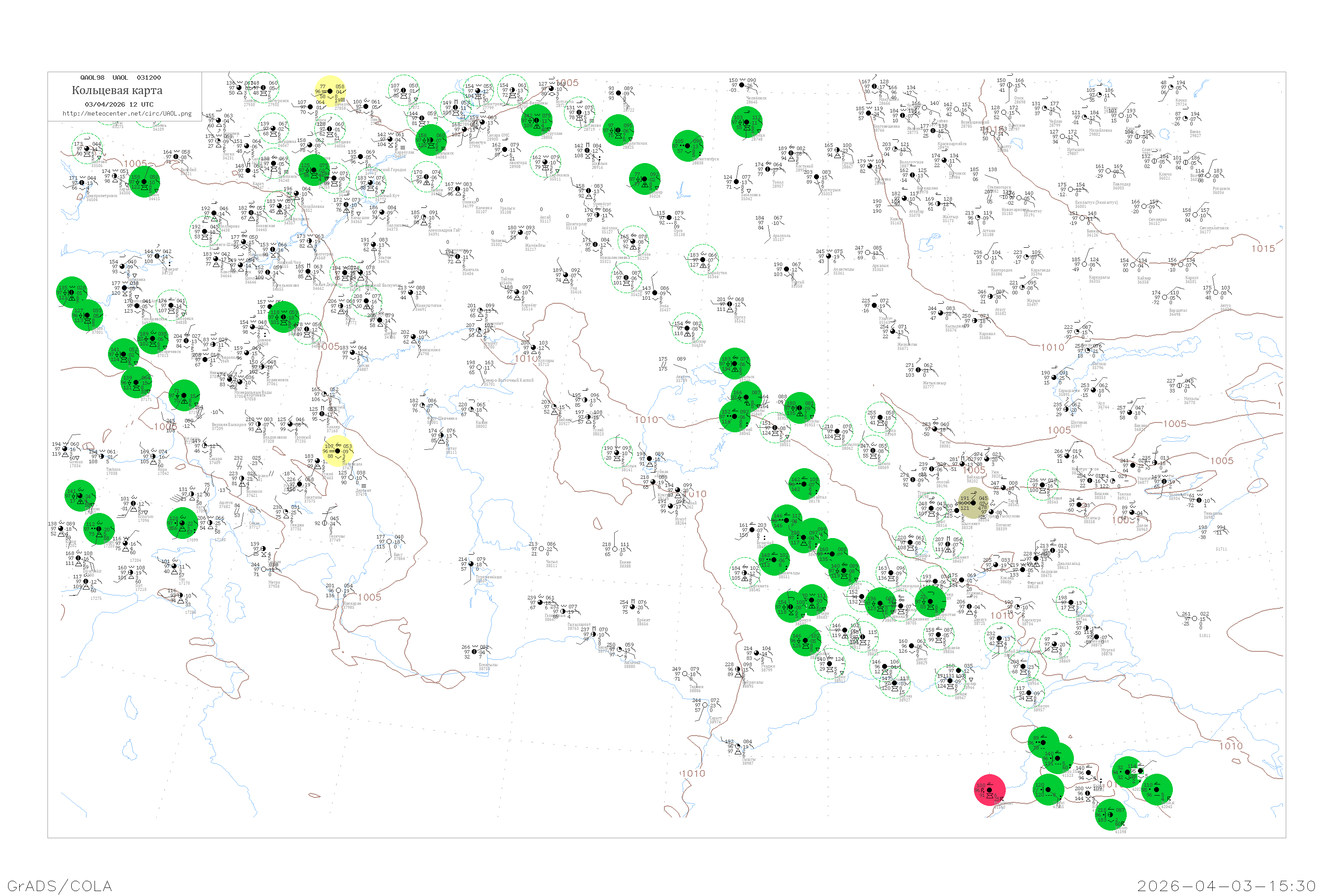The height and width of the screenshot is (896, 1344).
Task: Open the meteocenter.net UAOL.png URL link
Action: tap(127, 114)
